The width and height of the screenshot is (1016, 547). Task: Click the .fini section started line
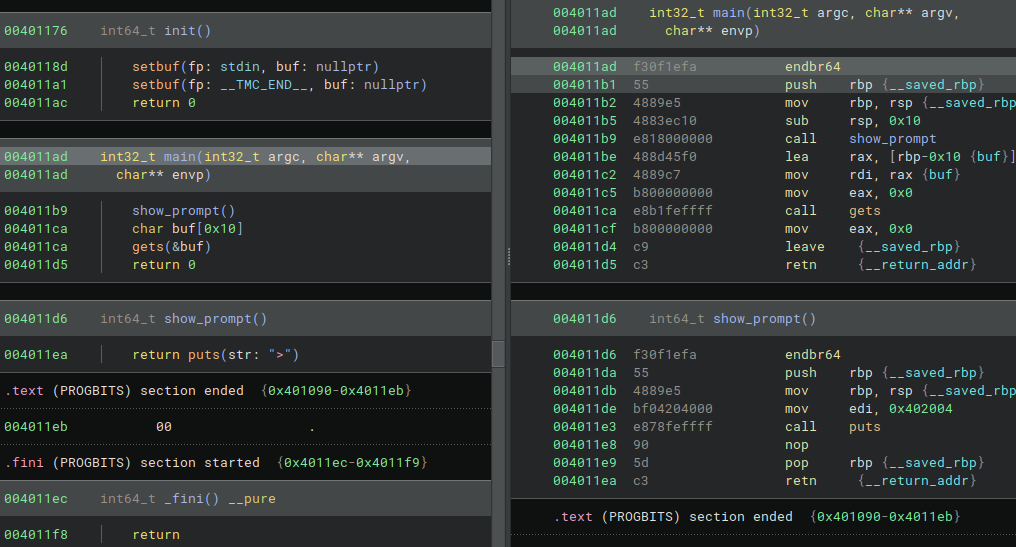click(178, 463)
